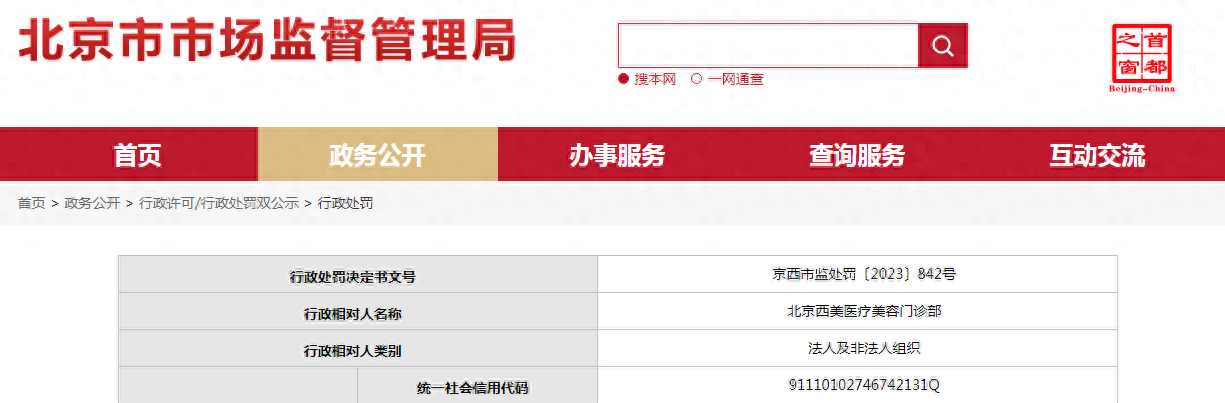
Task: Click the 政务公开 breadcrumb link
Action: tap(92, 203)
